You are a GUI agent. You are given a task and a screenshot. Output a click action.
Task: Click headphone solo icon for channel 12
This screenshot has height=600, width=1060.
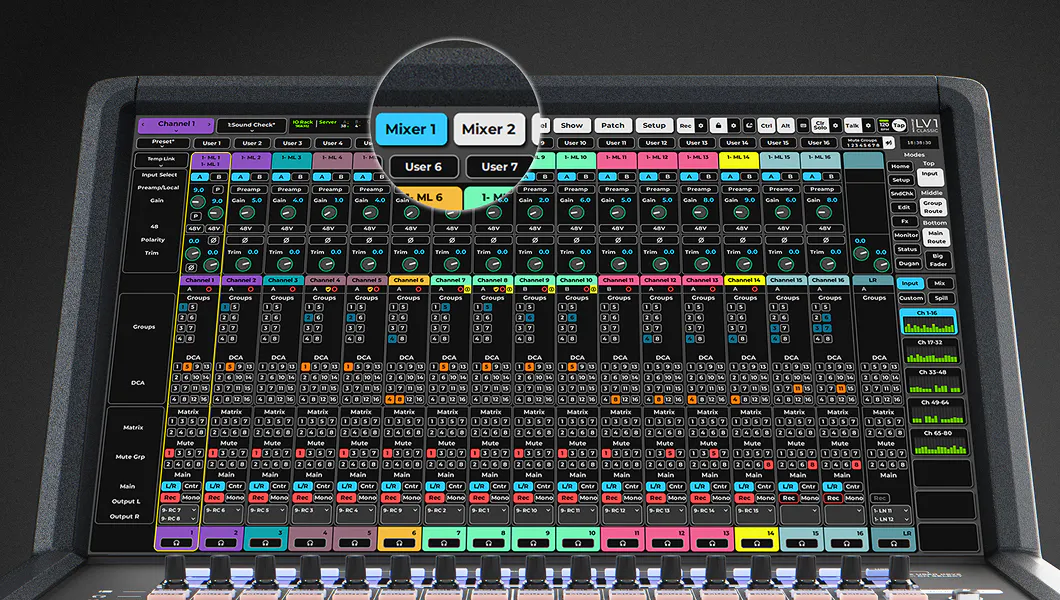667,543
